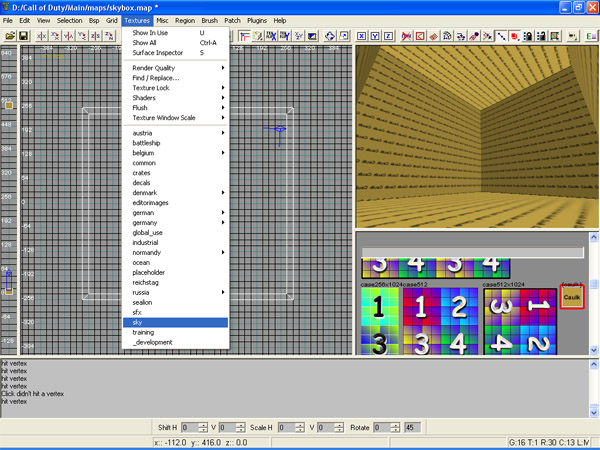The height and width of the screenshot is (450, 600).
Task: Click the Shift H spinner arrows
Action: [x=203, y=427]
